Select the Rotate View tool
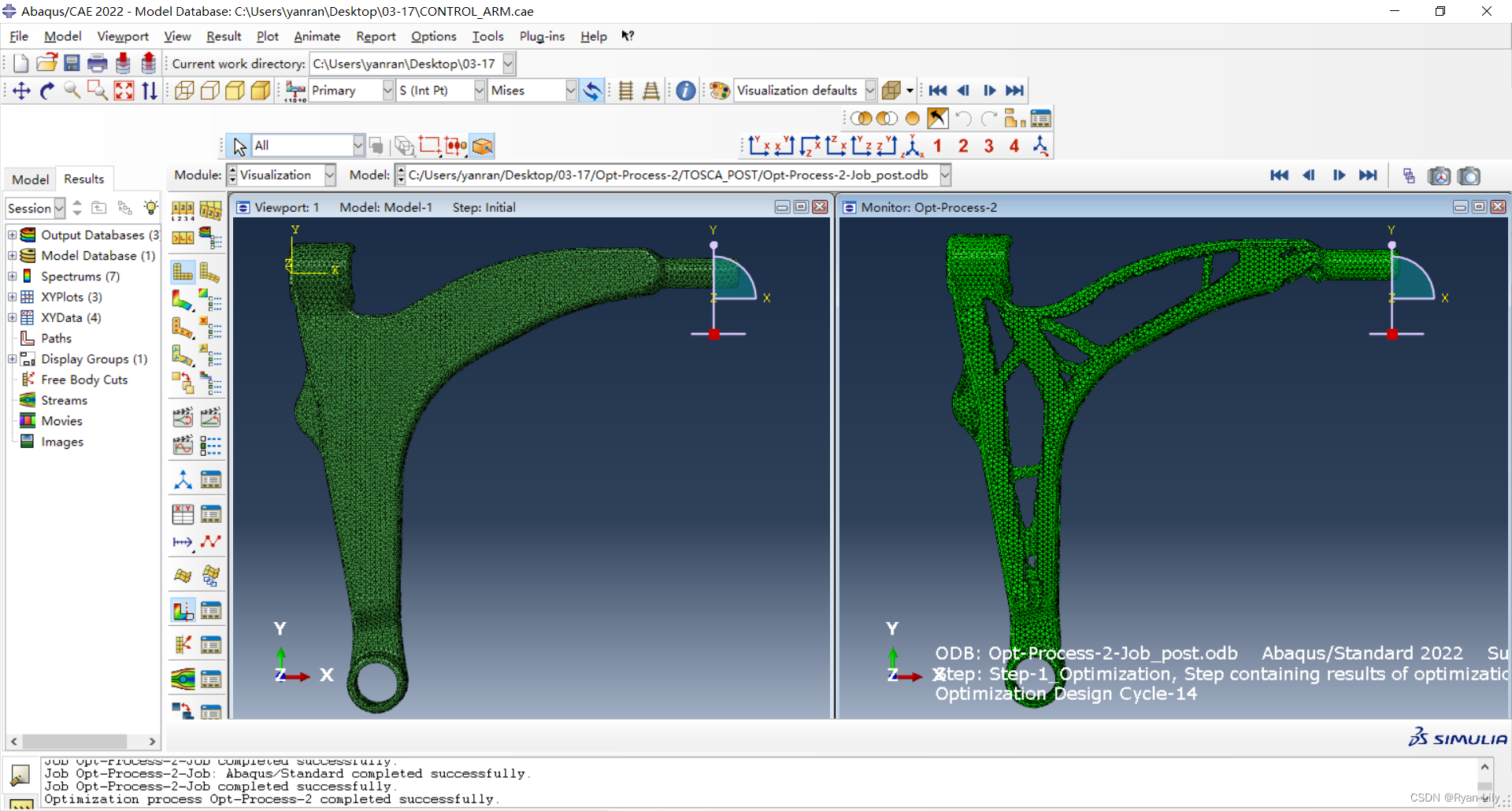The height and width of the screenshot is (811, 1512). click(x=47, y=91)
